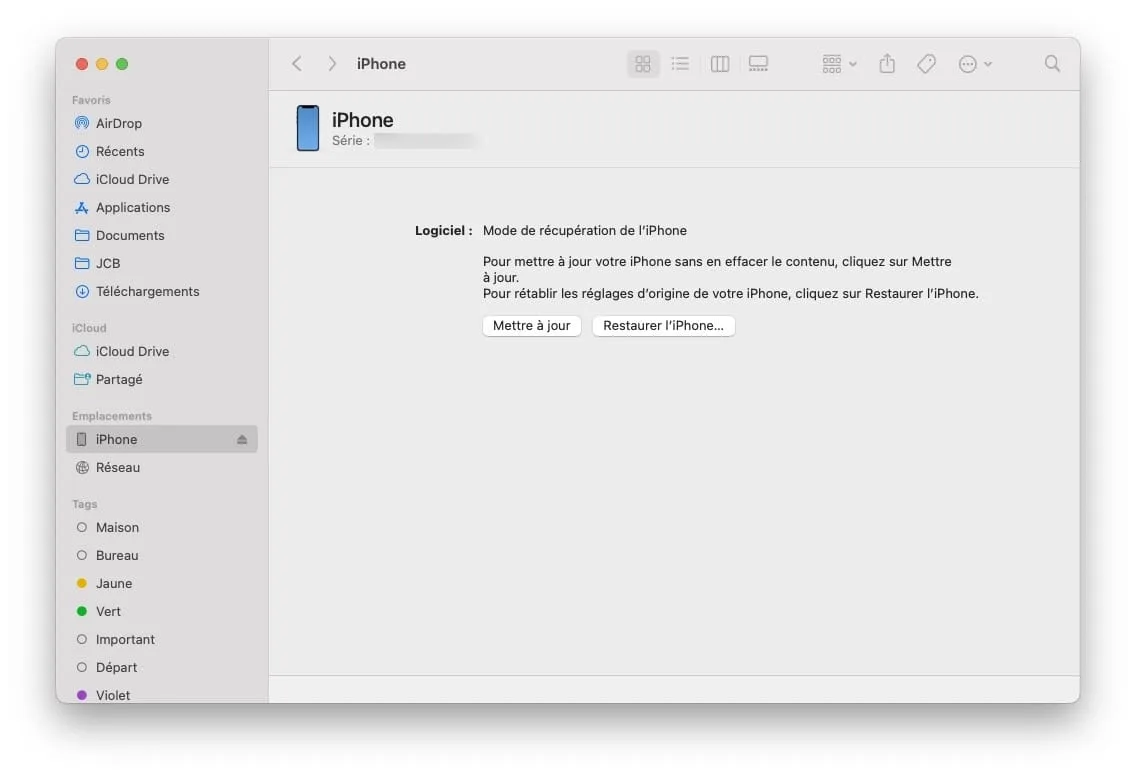The image size is (1136, 777).
Task: Go forward with the right chevron
Action: coord(332,64)
